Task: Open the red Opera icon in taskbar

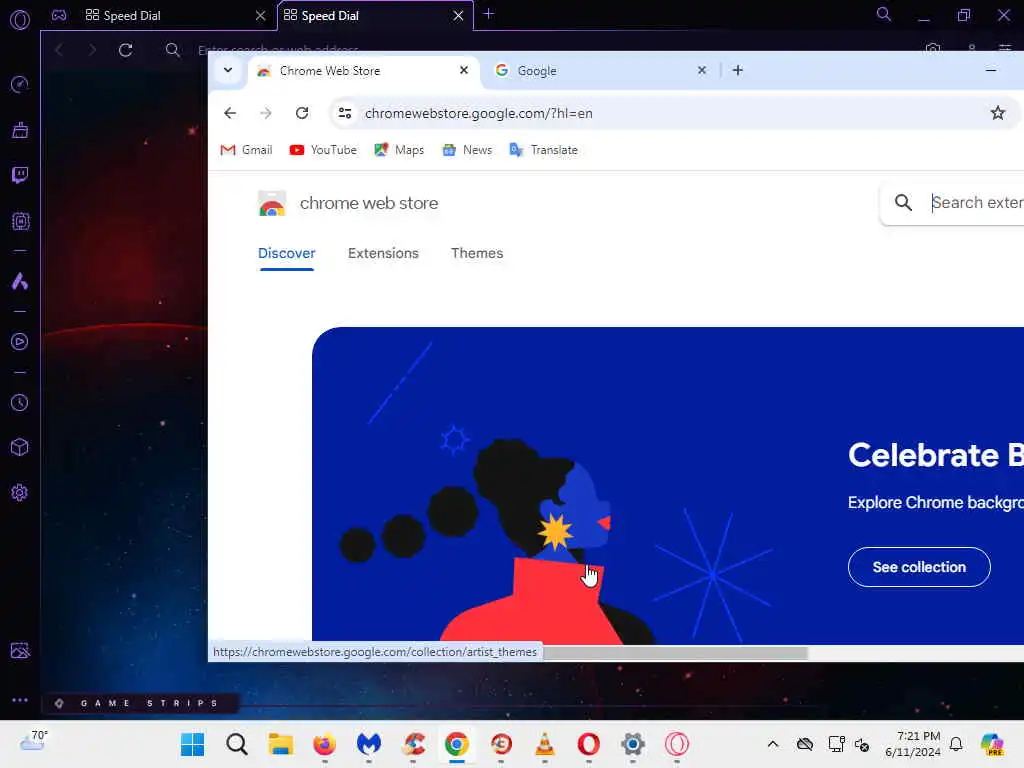Action: pos(588,744)
